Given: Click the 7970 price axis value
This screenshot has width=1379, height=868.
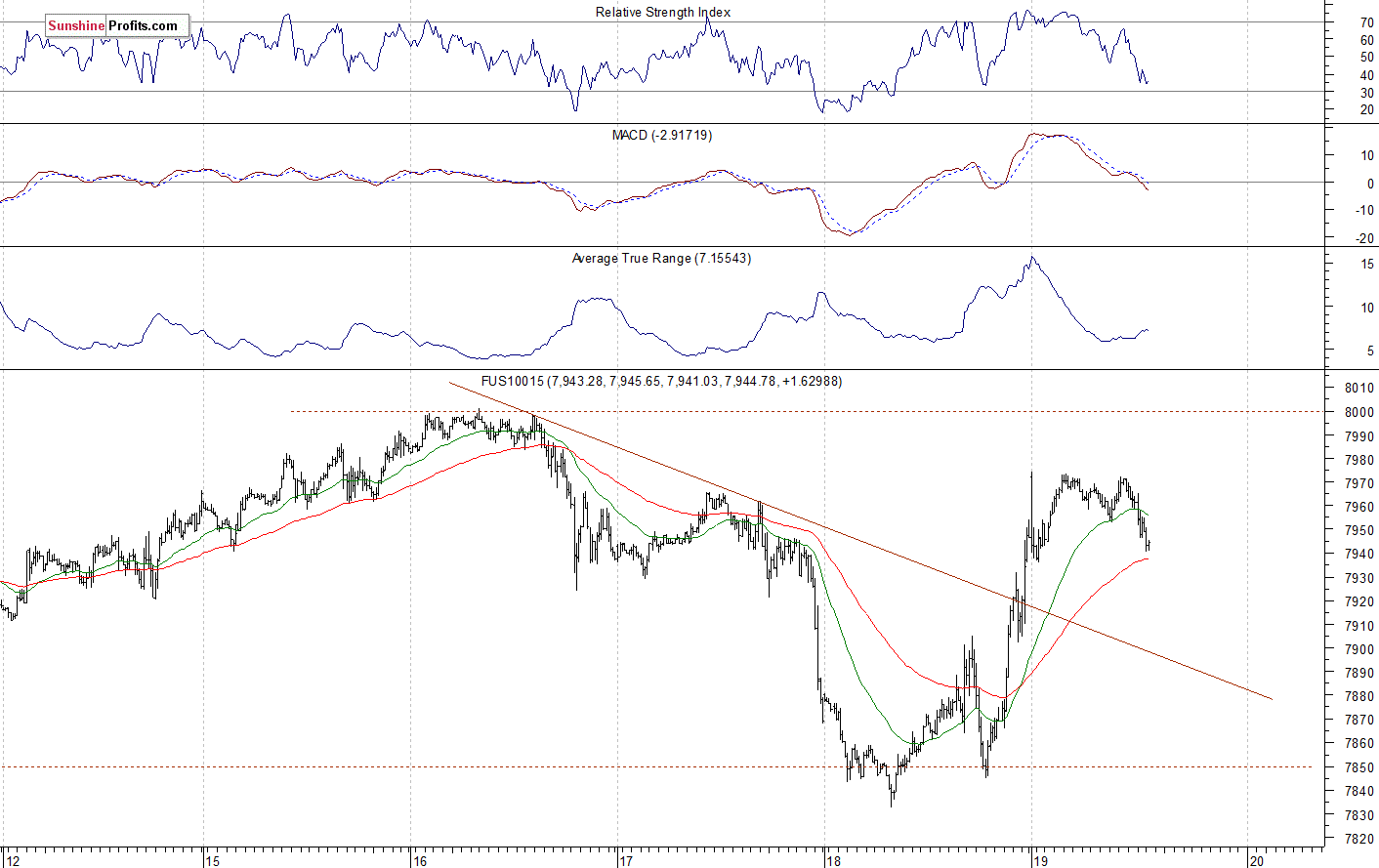Looking at the screenshot, I should coord(1359,483).
